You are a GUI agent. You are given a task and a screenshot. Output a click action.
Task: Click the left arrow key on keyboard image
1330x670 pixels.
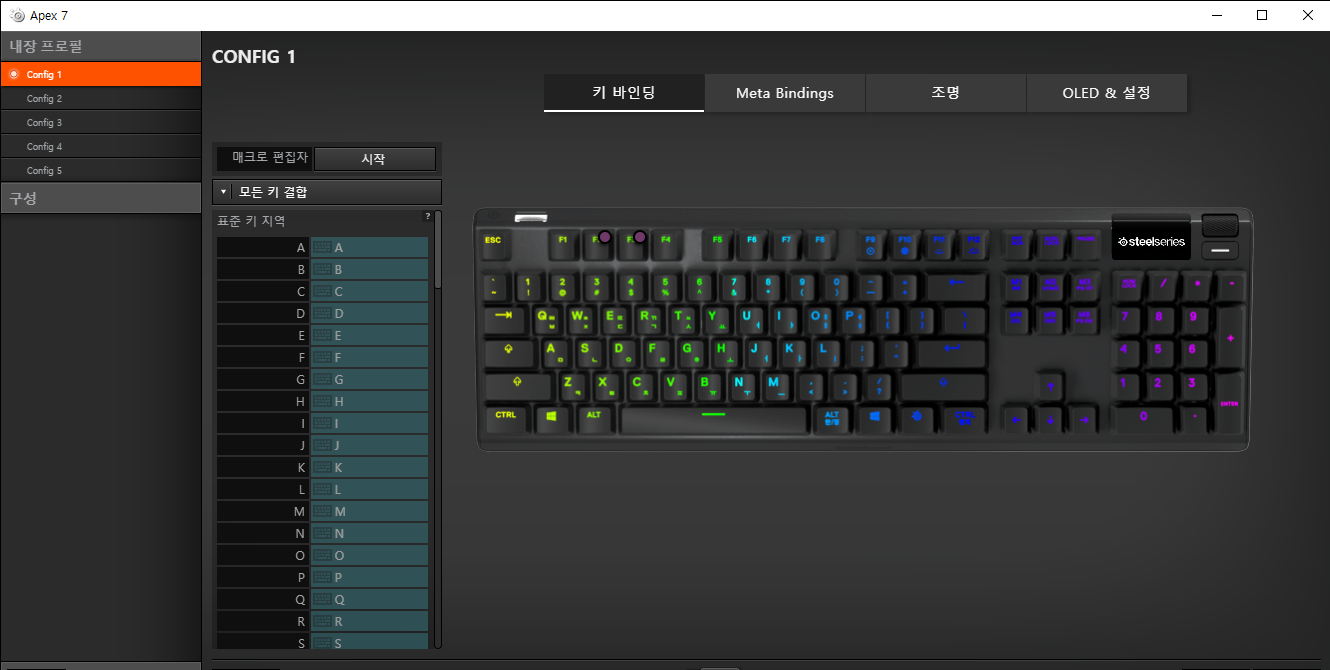point(1015,419)
